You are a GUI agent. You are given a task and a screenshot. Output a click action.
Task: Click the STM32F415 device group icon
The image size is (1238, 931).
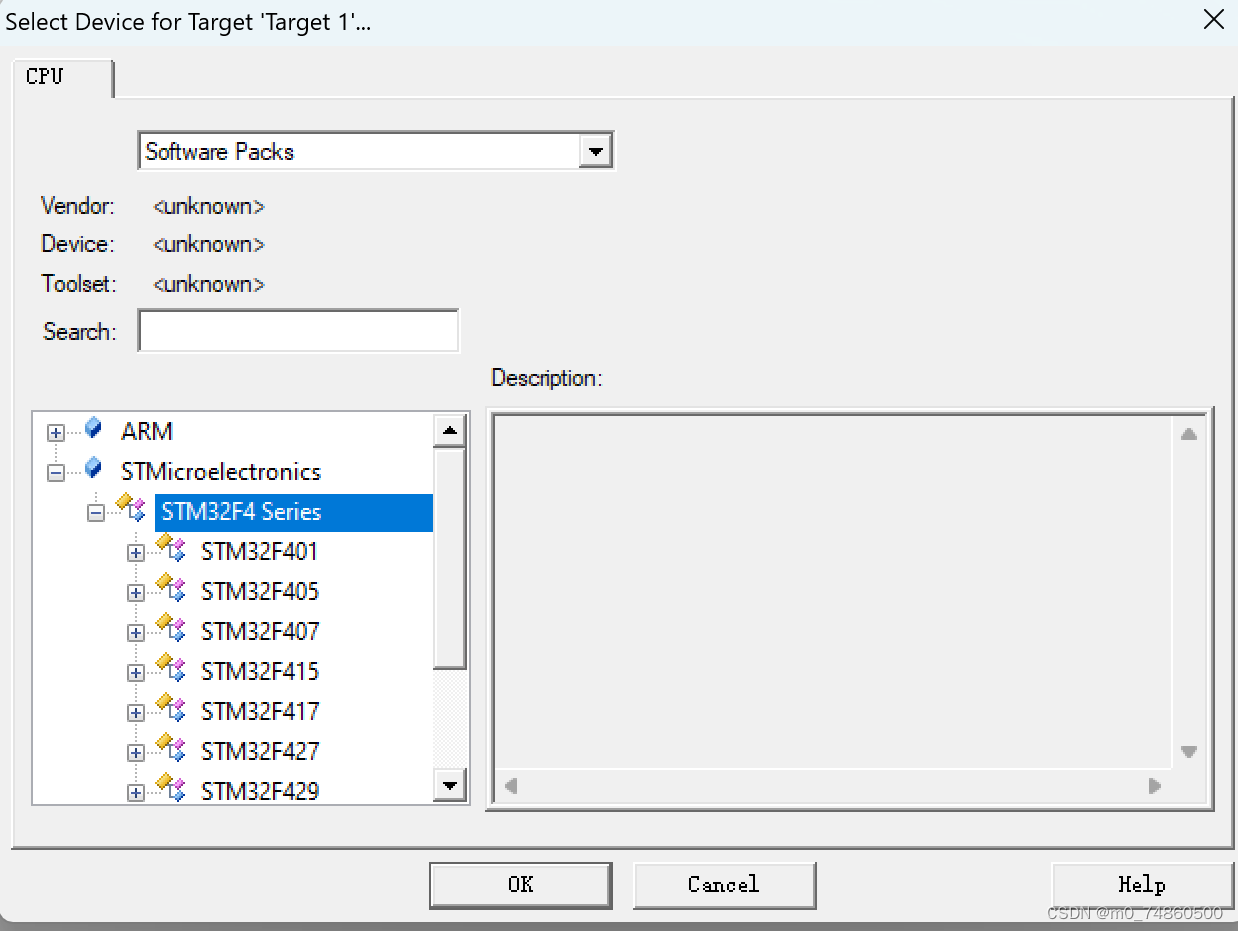[172, 669]
